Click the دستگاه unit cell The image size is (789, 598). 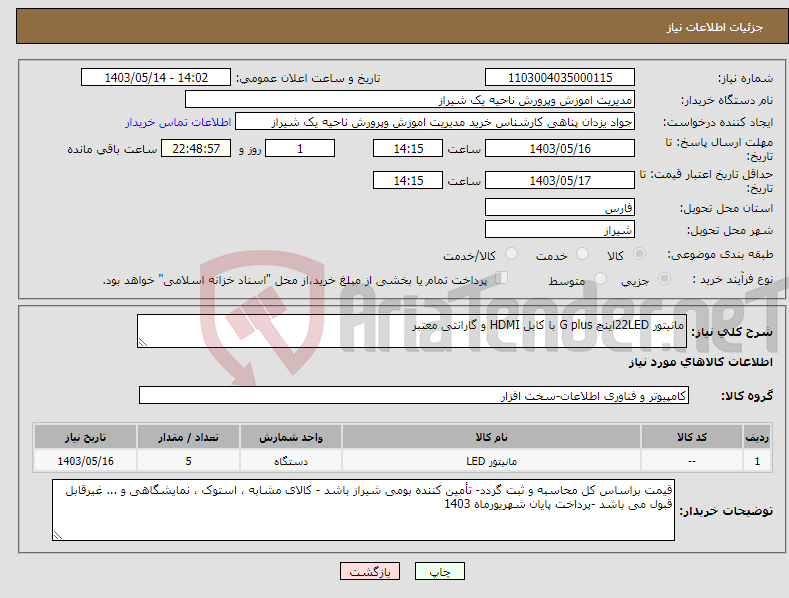point(290,461)
